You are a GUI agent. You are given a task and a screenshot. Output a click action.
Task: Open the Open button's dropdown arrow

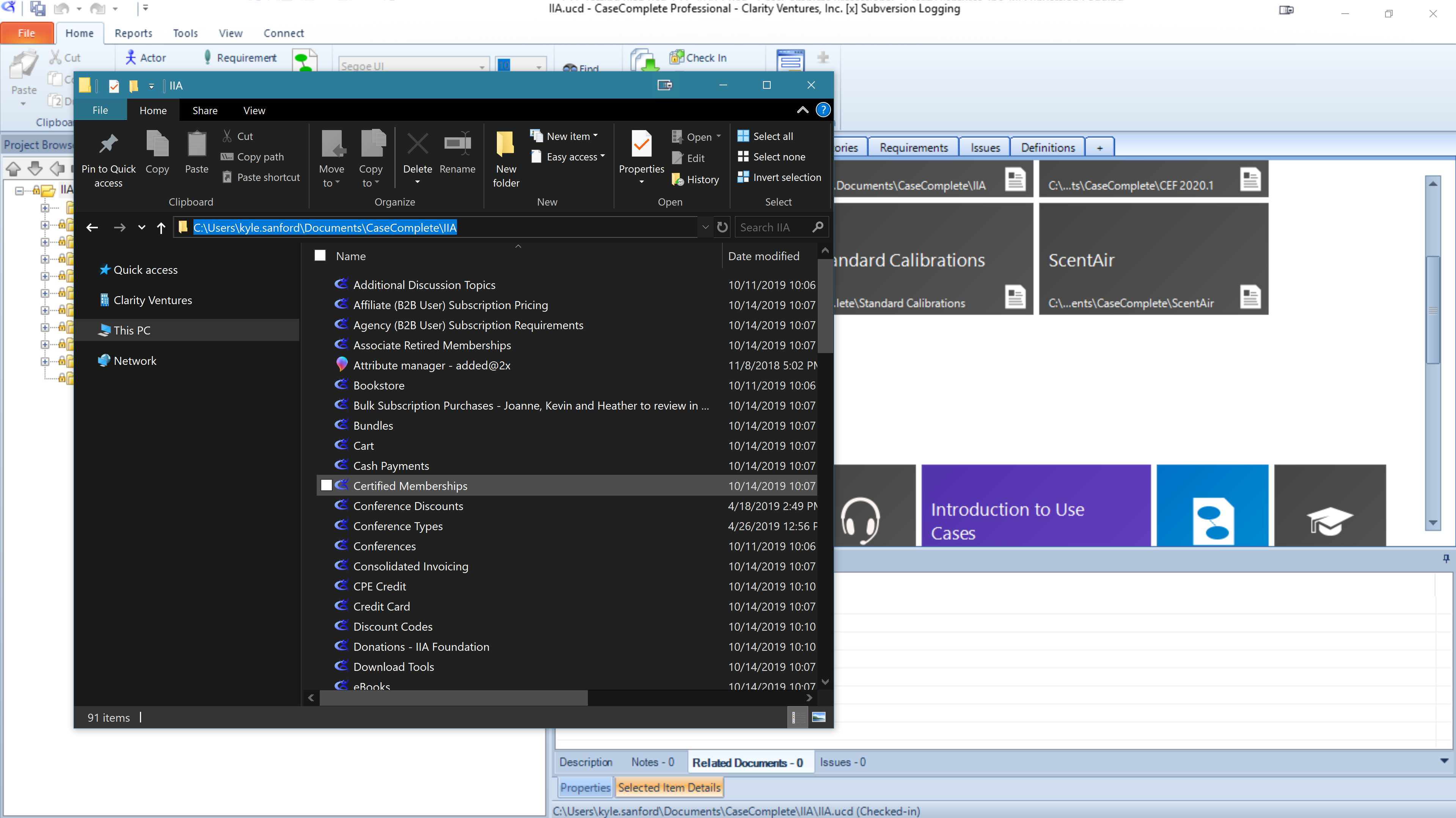pos(719,136)
